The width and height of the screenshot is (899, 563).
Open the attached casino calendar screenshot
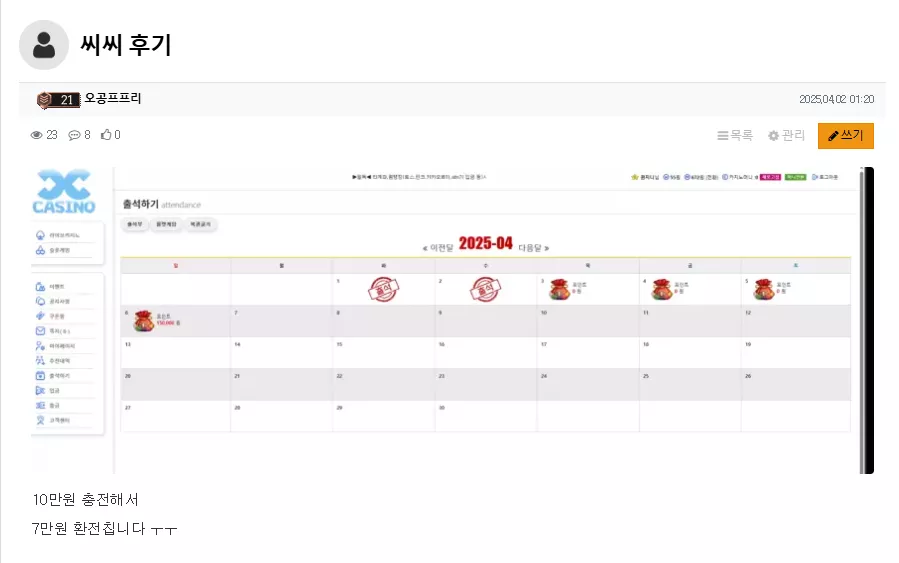coord(452,320)
